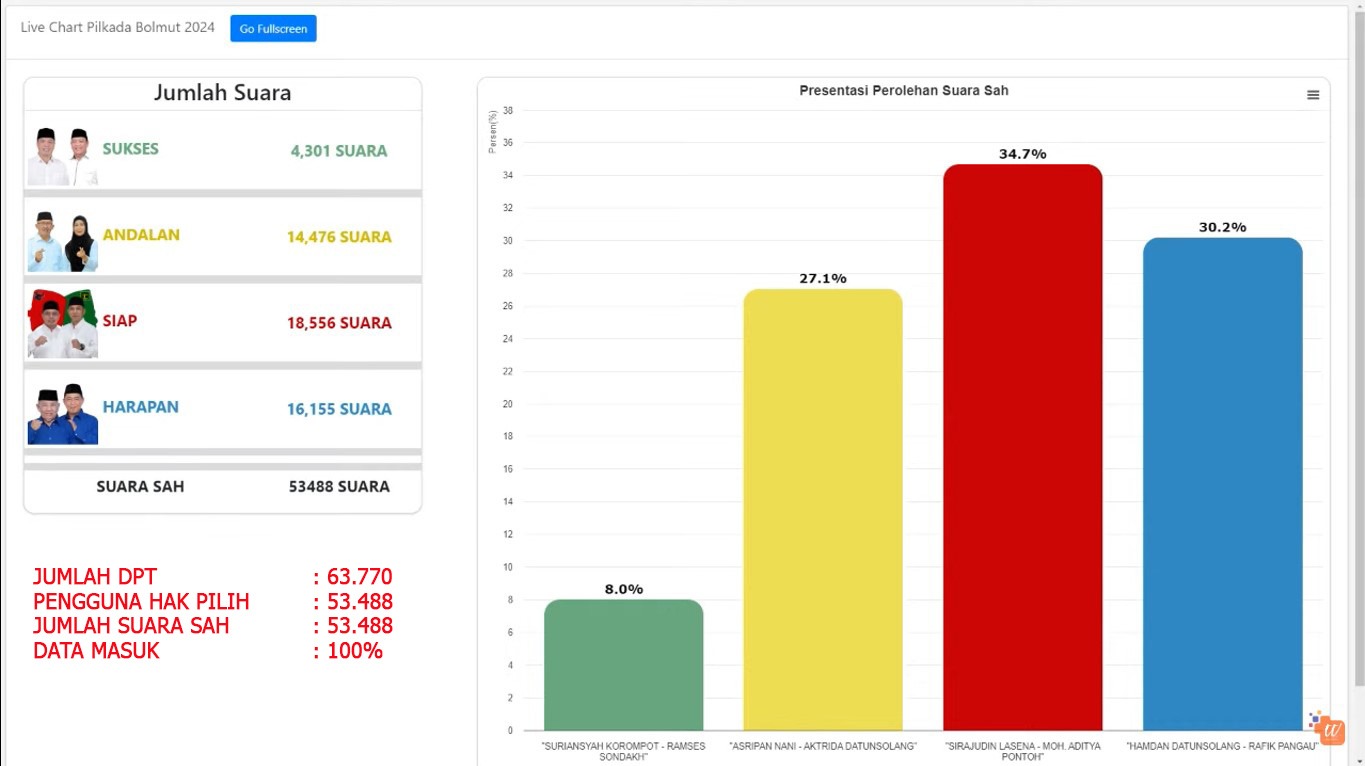This screenshot has width=1365, height=766.
Task: Click the 18,556 SUARA vote count
Action: (339, 323)
